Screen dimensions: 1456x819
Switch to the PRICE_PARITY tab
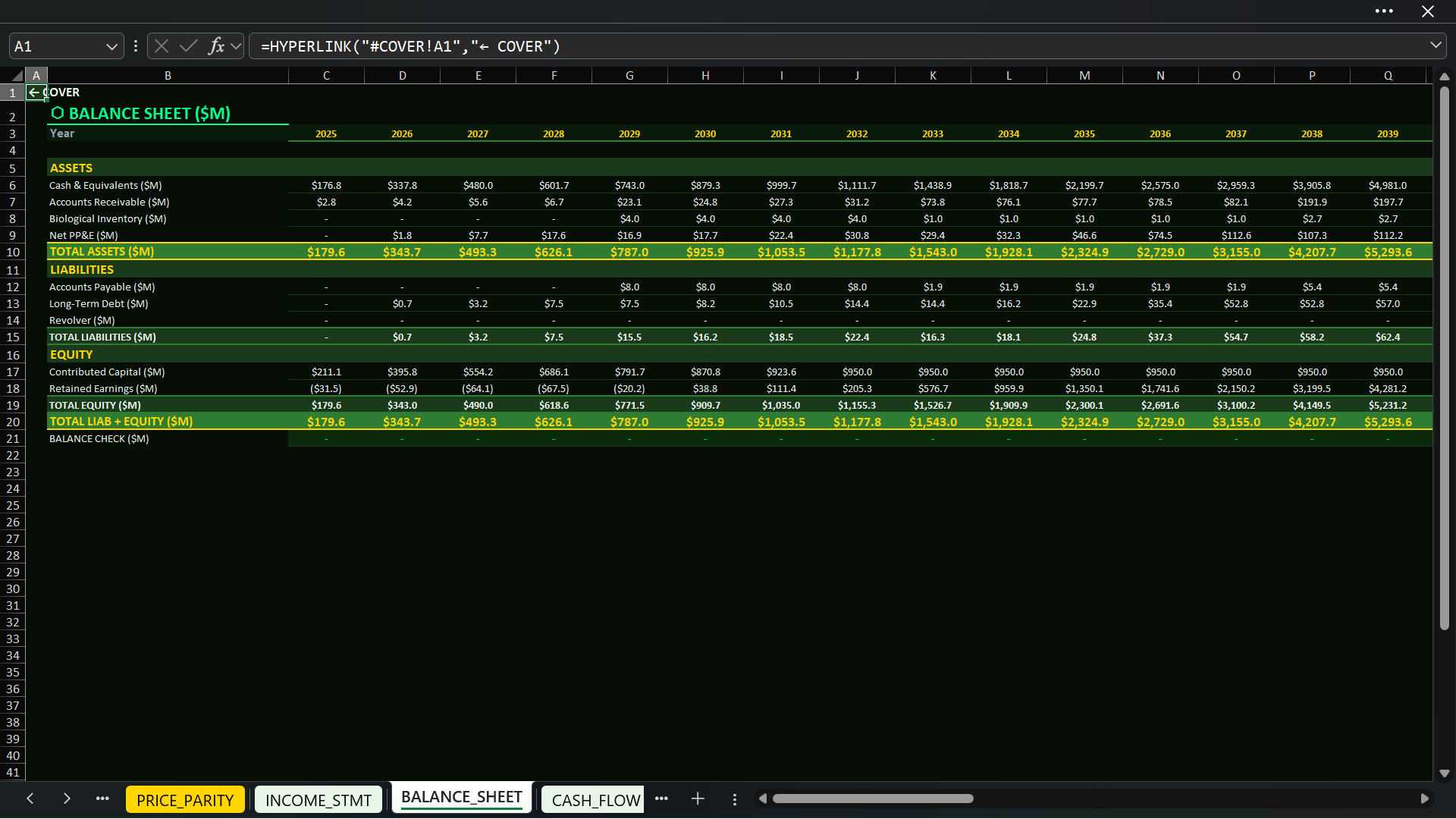(x=185, y=800)
